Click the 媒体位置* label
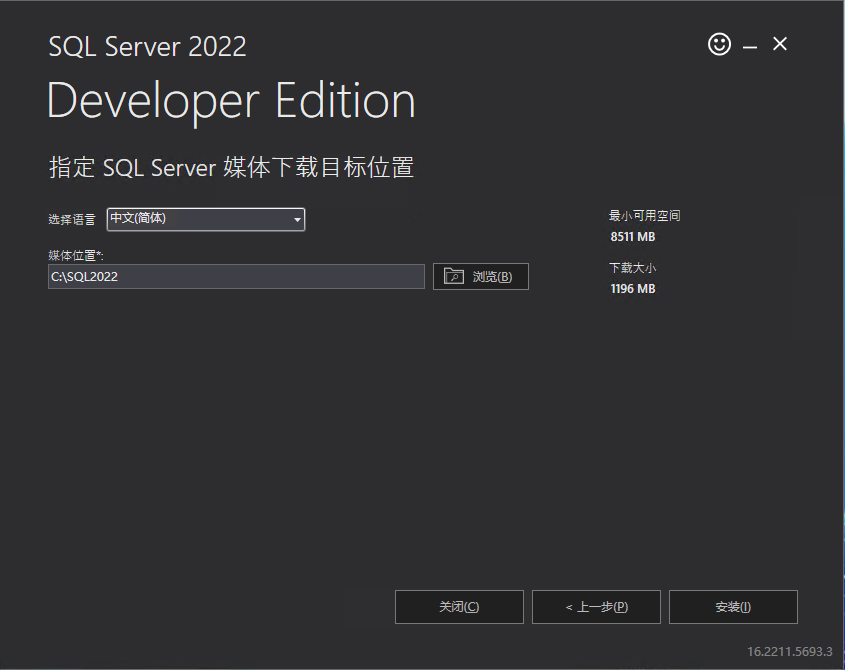 click(x=75, y=255)
